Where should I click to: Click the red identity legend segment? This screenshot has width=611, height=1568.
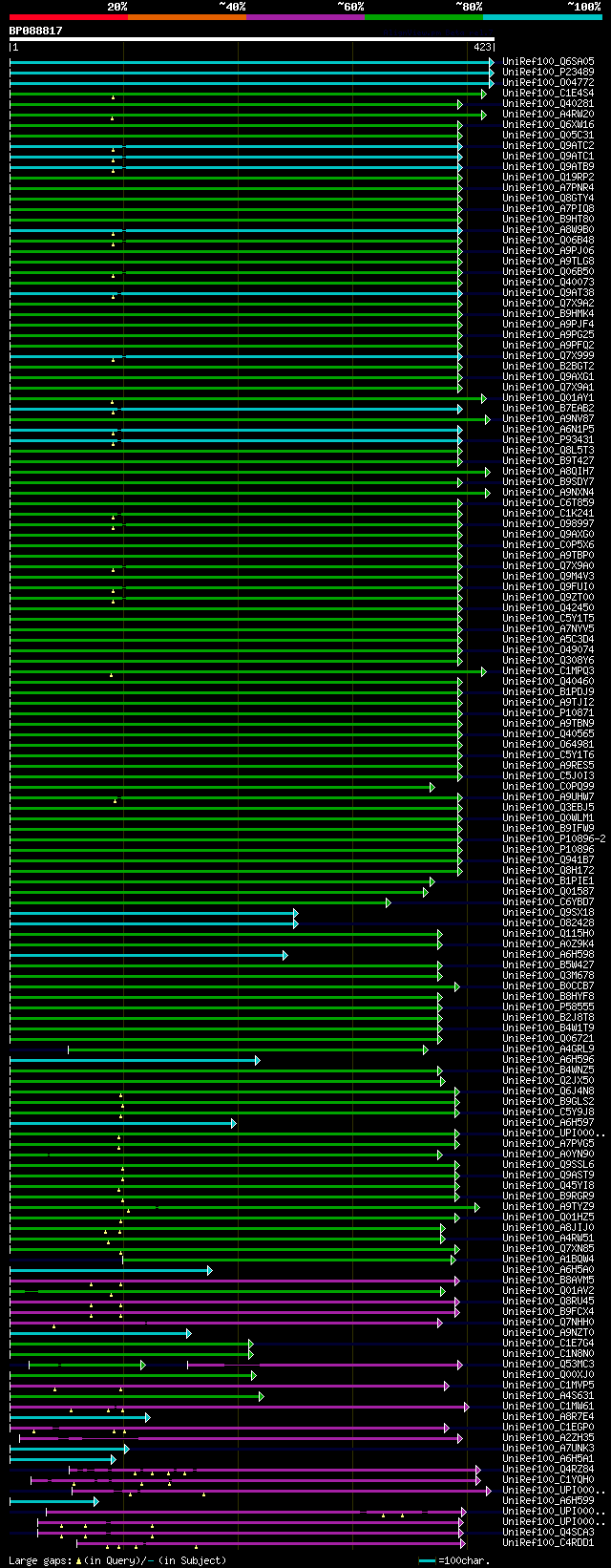tap(68, 16)
